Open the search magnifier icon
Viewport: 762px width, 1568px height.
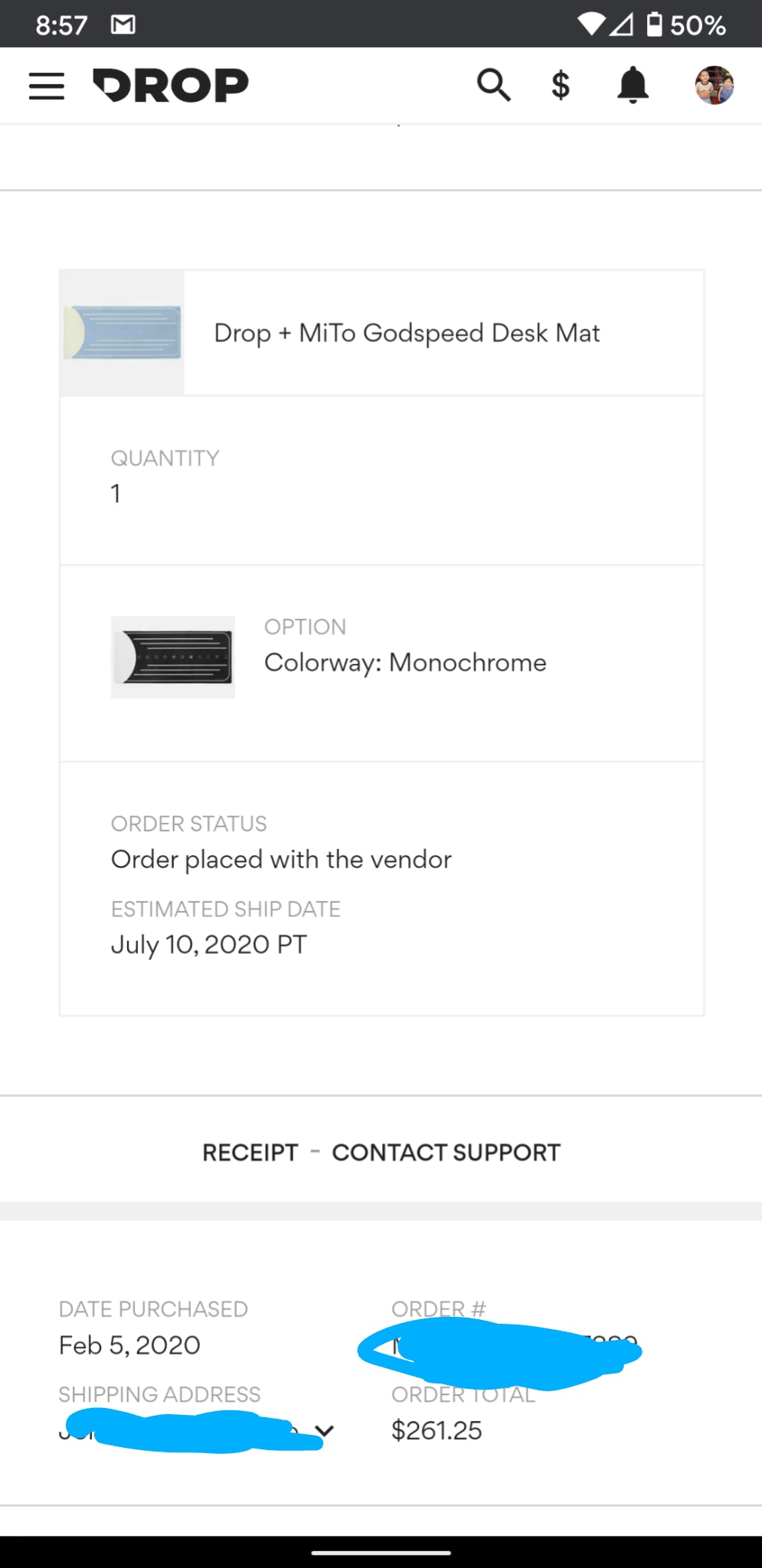pyautogui.click(x=493, y=85)
